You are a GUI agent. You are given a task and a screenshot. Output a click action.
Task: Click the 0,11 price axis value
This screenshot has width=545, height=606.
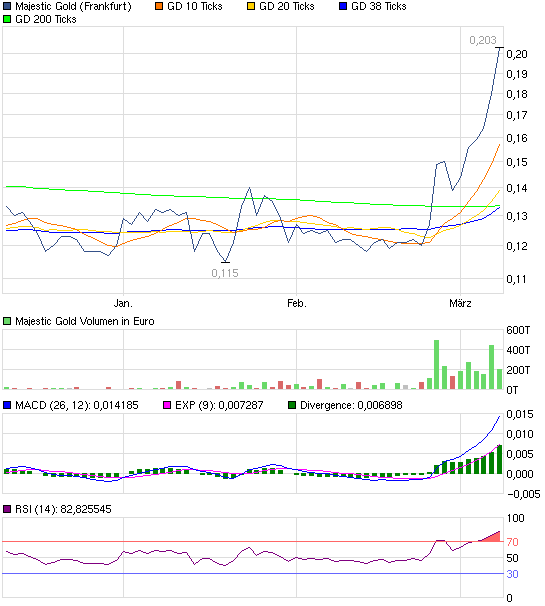[517, 279]
